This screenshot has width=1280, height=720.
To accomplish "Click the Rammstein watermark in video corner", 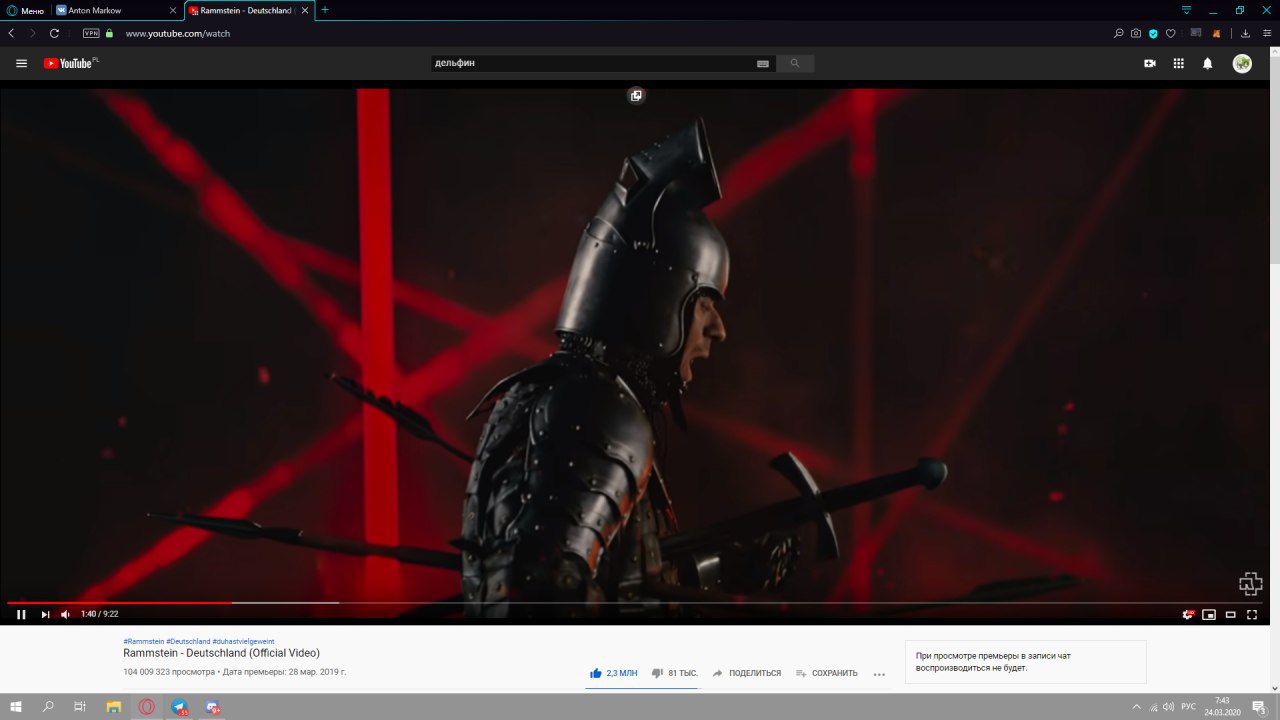I will coord(1250,584).
